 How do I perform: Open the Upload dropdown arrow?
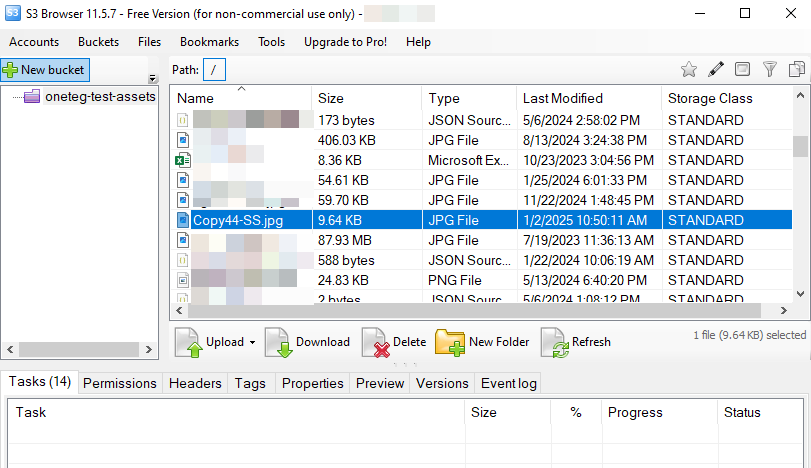click(x=252, y=343)
